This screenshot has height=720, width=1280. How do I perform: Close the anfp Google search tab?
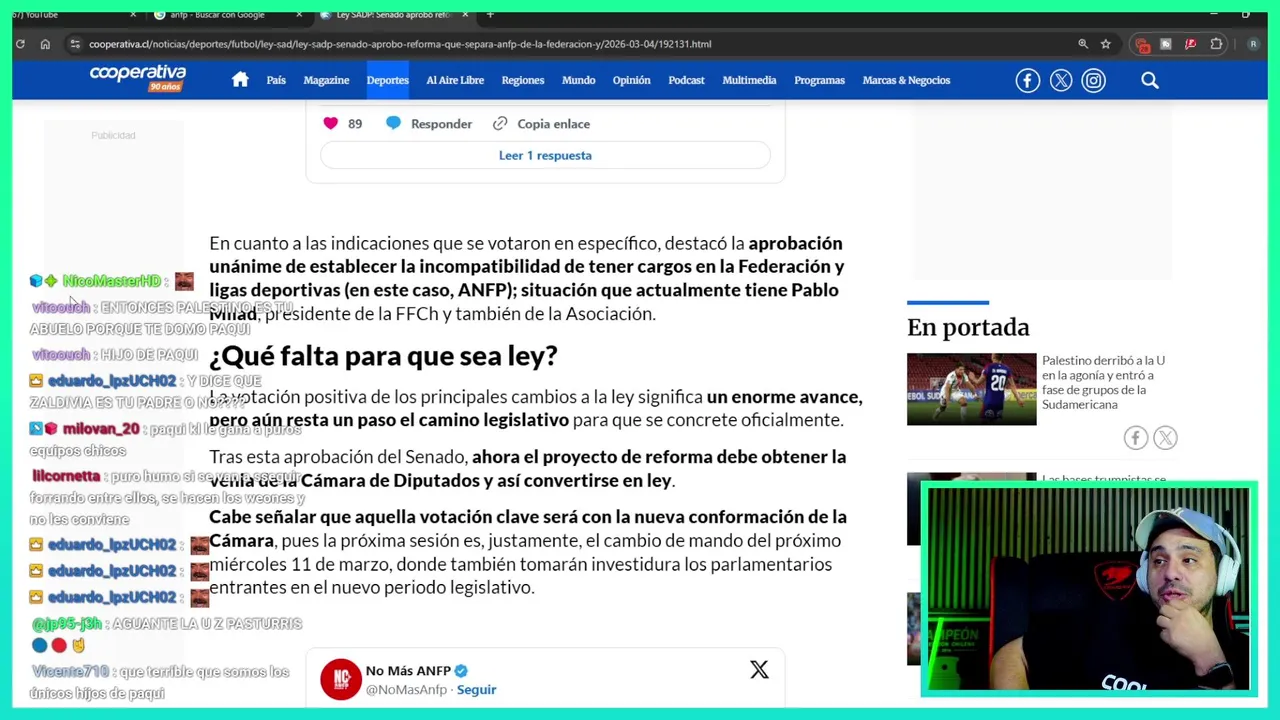[299, 15]
